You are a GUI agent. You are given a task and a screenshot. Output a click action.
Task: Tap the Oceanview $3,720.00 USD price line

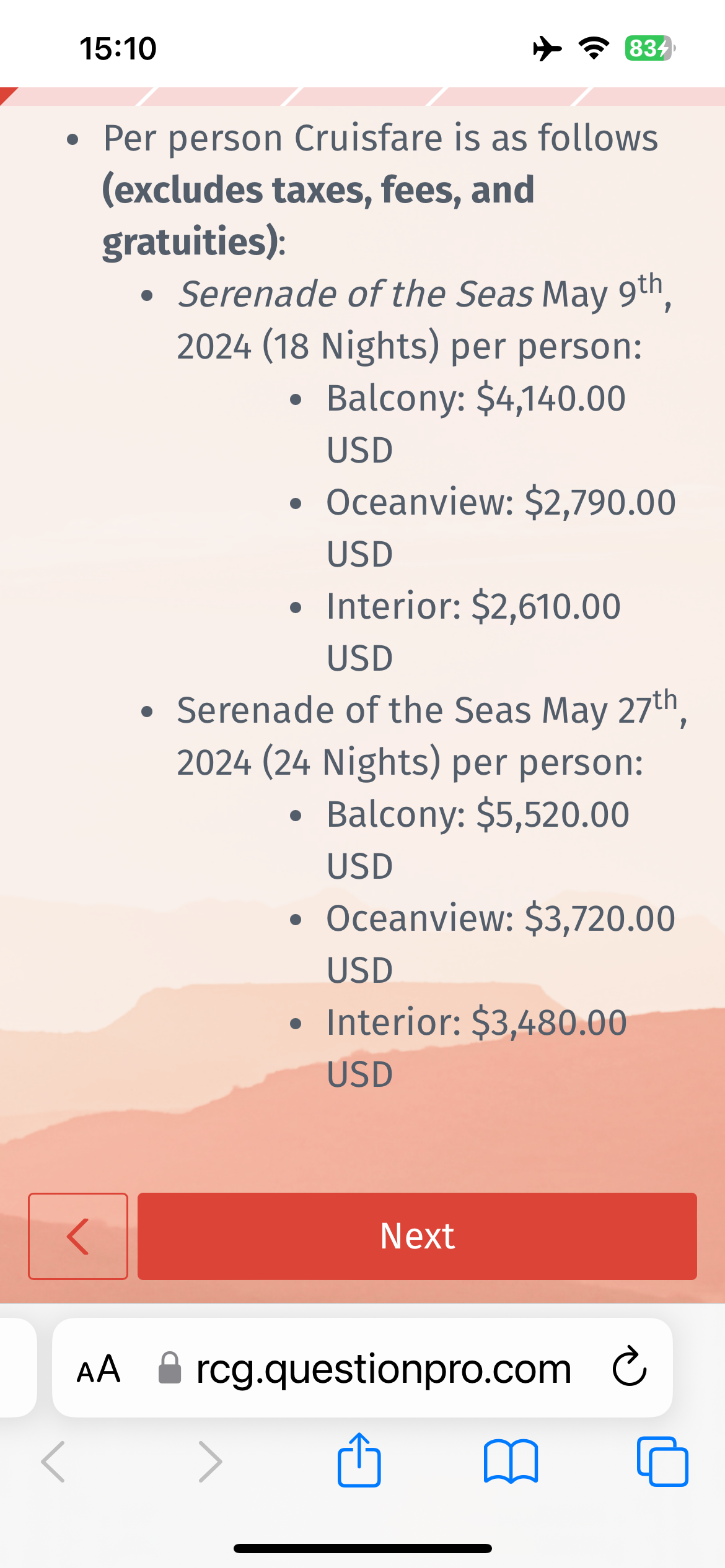[501, 918]
